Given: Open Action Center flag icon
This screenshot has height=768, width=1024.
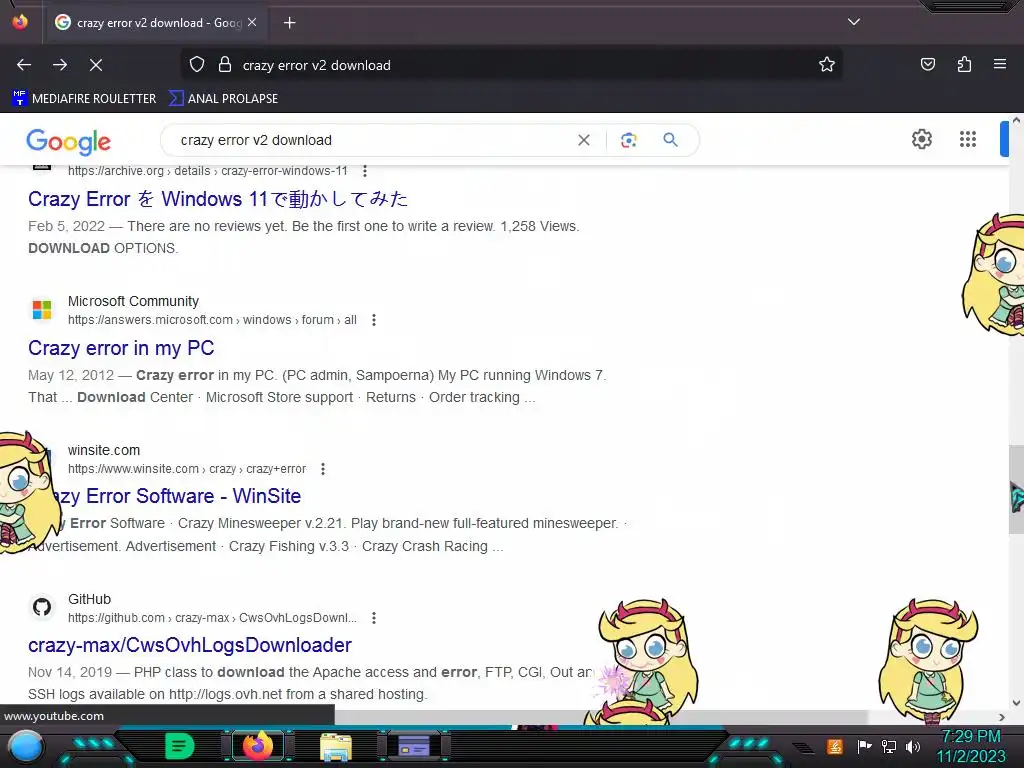Looking at the screenshot, I should (x=864, y=746).
